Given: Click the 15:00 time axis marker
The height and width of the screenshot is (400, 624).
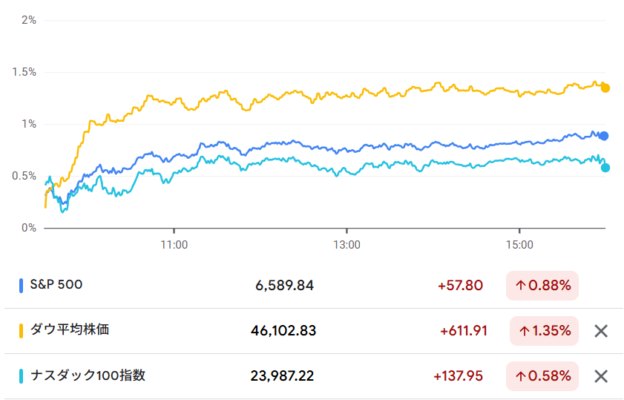Looking at the screenshot, I should pos(519,244).
